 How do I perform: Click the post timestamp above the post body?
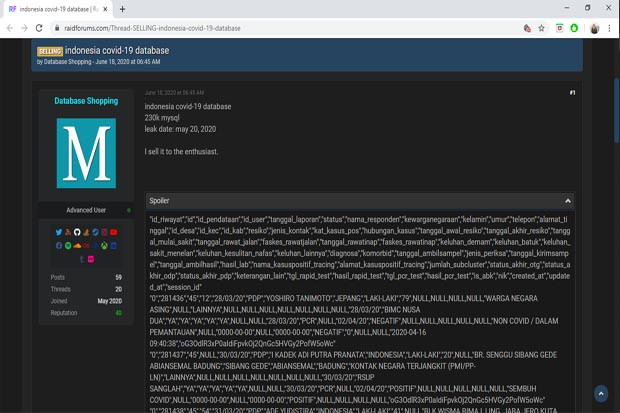click(x=174, y=93)
